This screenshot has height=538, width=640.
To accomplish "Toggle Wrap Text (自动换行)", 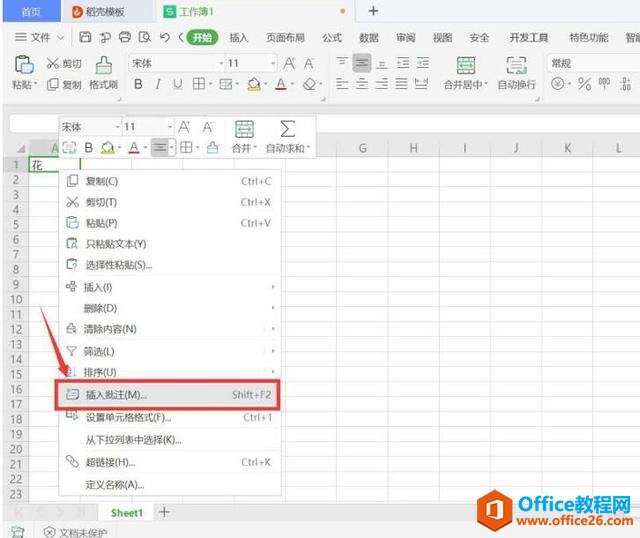I will (516, 73).
